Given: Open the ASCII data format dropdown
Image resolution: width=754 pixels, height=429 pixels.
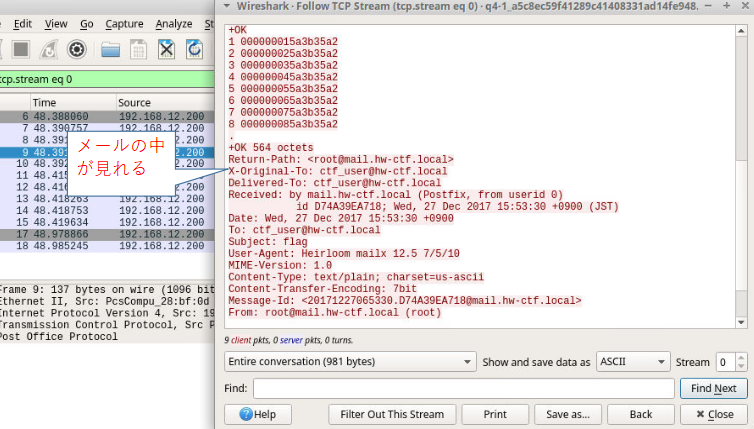Looking at the screenshot, I should click(x=633, y=362).
